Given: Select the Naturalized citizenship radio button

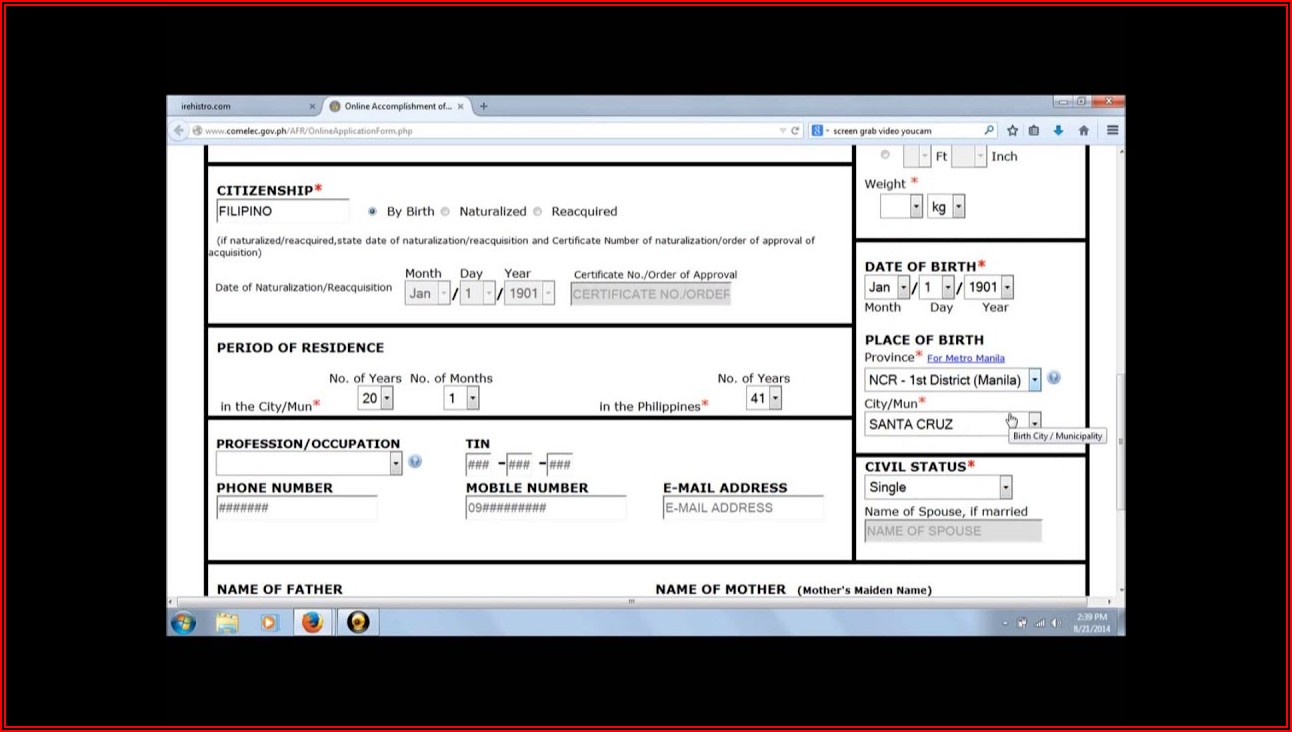Looking at the screenshot, I should (446, 212).
